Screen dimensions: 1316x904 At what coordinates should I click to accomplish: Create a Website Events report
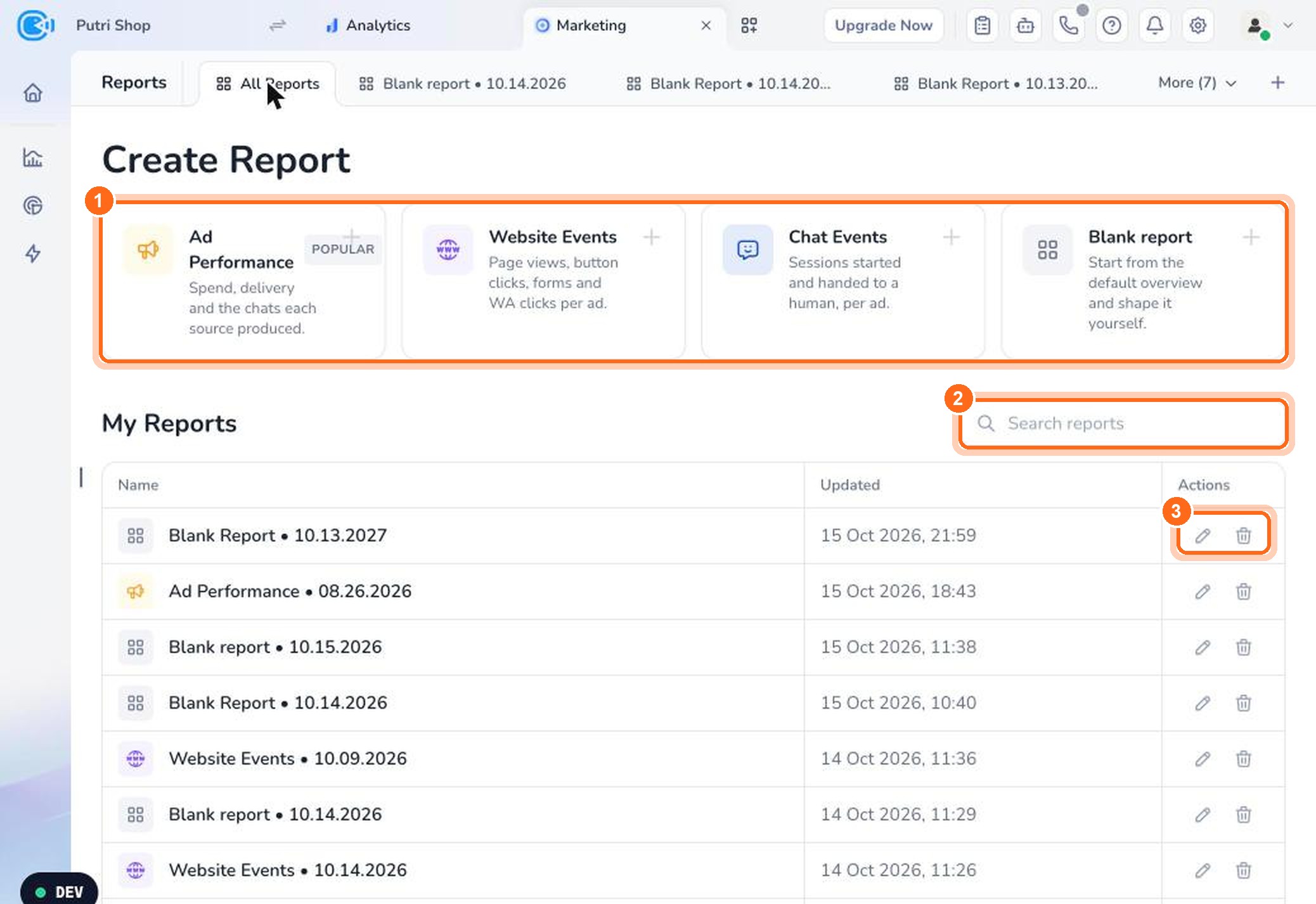pos(543,282)
